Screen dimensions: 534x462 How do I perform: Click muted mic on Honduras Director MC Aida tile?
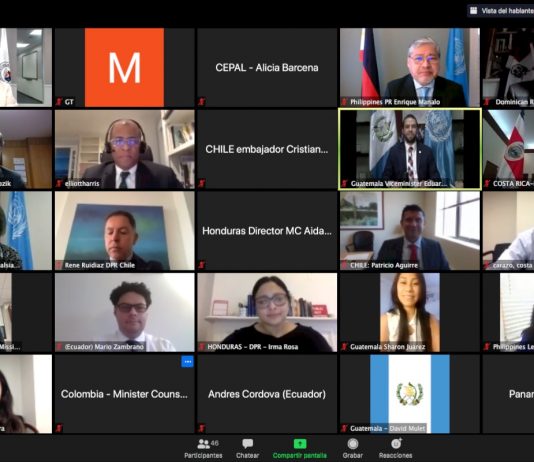[202, 265]
